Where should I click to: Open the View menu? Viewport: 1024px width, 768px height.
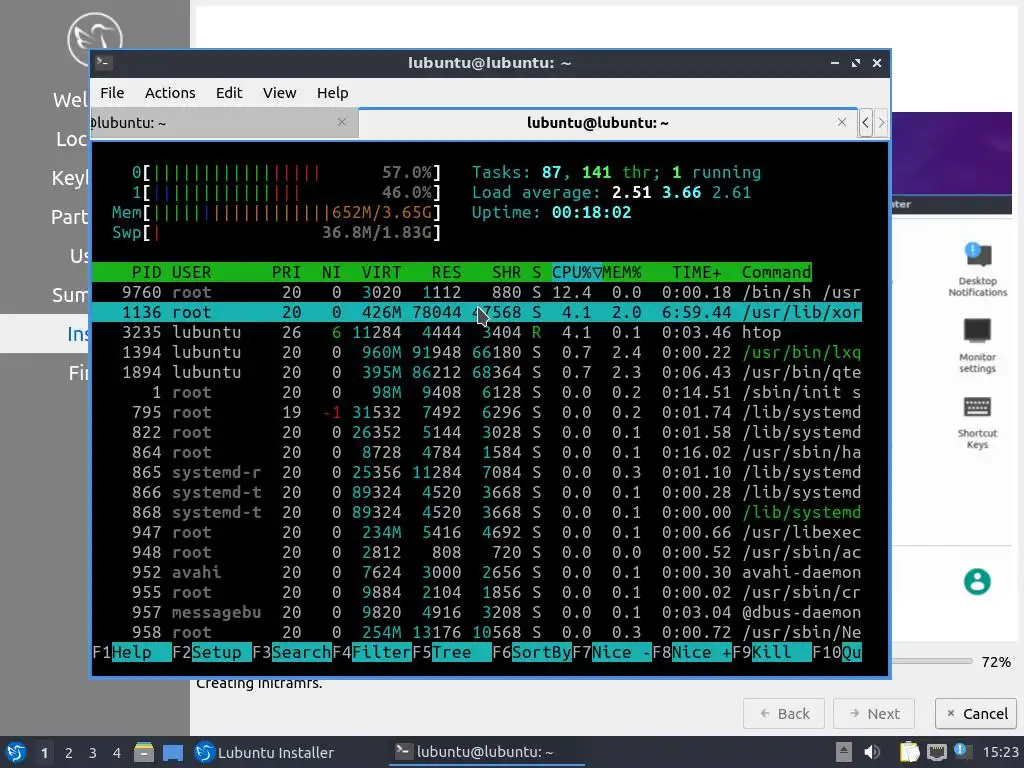click(x=280, y=93)
